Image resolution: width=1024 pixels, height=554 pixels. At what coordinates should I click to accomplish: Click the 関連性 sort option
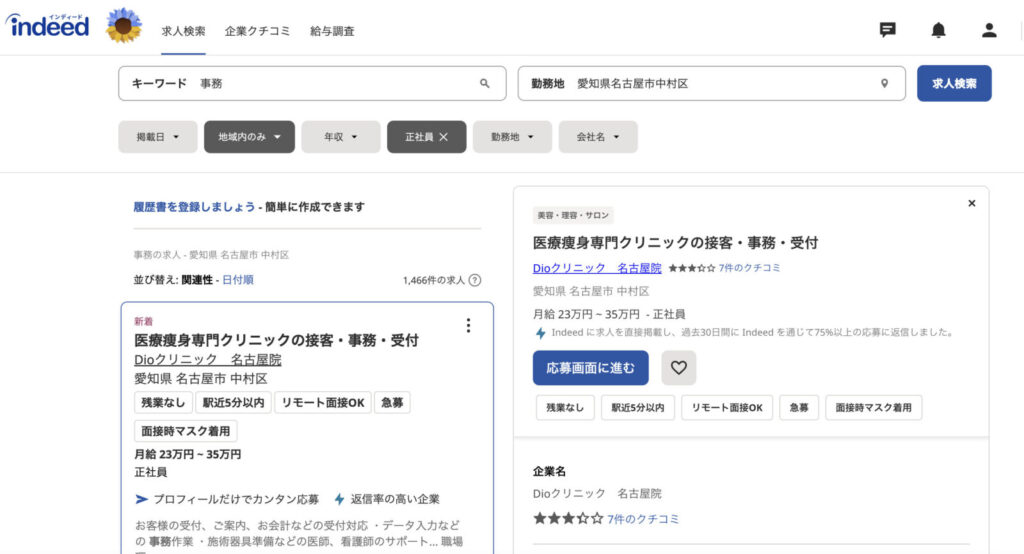tap(197, 280)
